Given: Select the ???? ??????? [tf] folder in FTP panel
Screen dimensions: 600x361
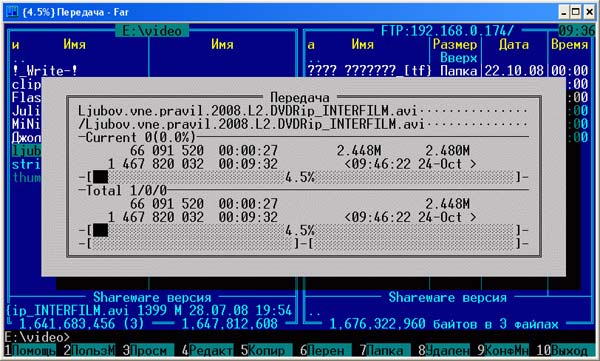Looking at the screenshot, I should coord(370,71).
